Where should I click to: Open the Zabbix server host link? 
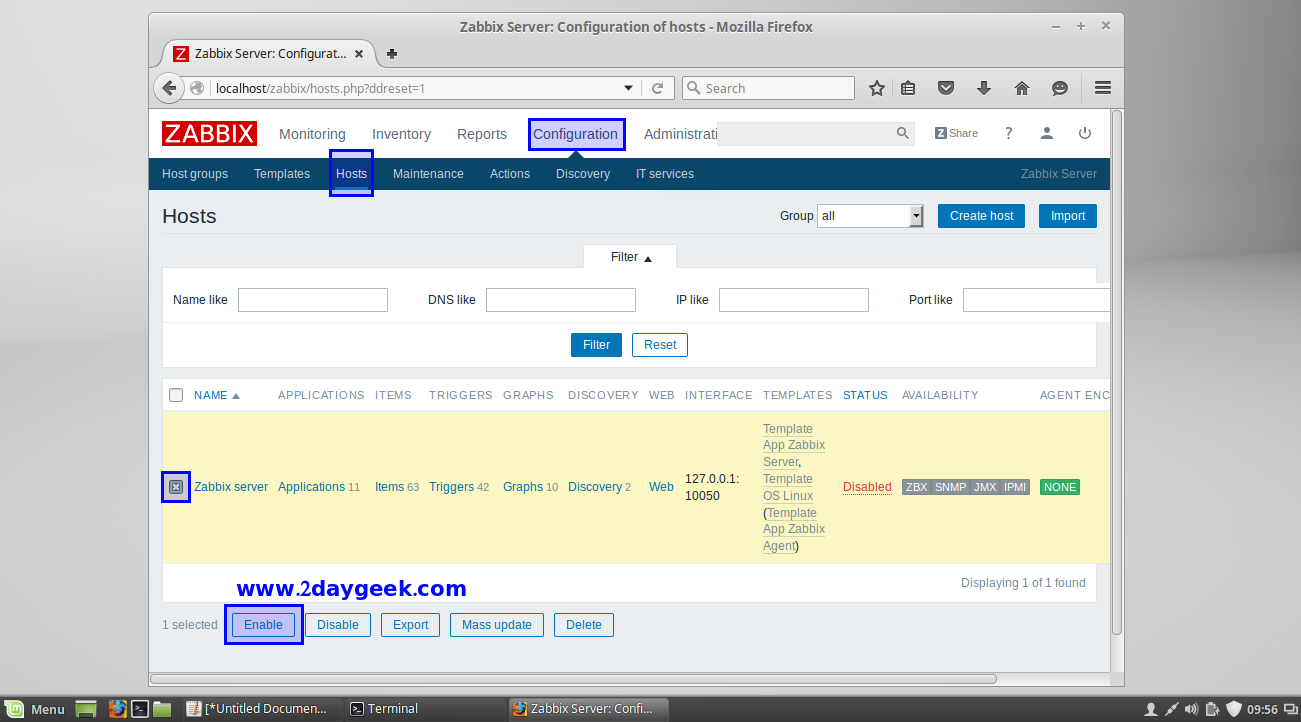click(231, 487)
